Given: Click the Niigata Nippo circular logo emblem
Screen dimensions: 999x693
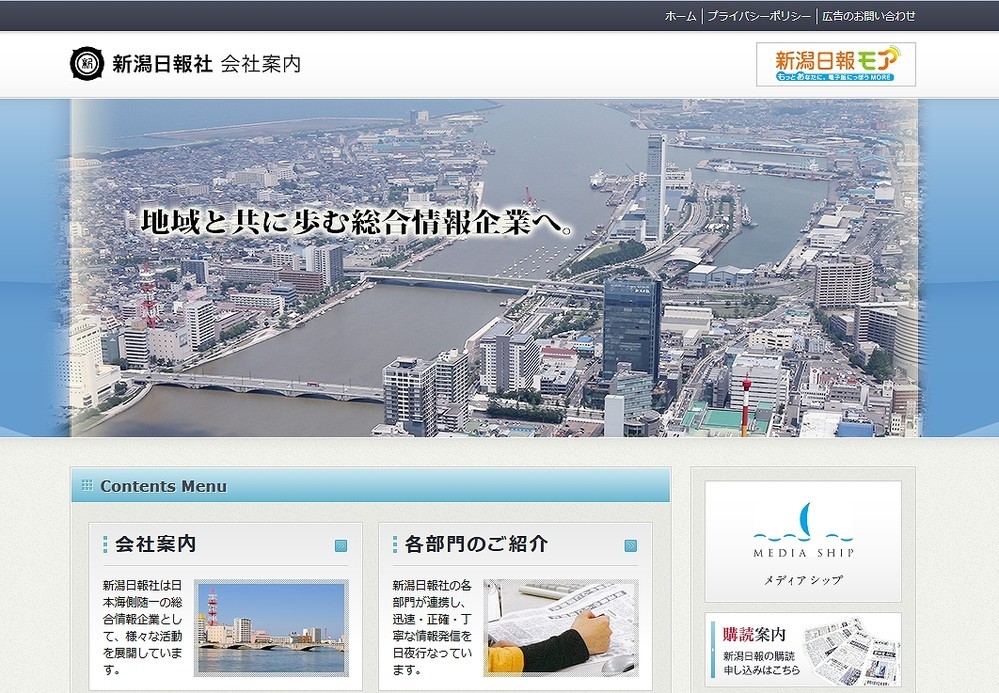Looking at the screenshot, I should (x=87, y=63).
